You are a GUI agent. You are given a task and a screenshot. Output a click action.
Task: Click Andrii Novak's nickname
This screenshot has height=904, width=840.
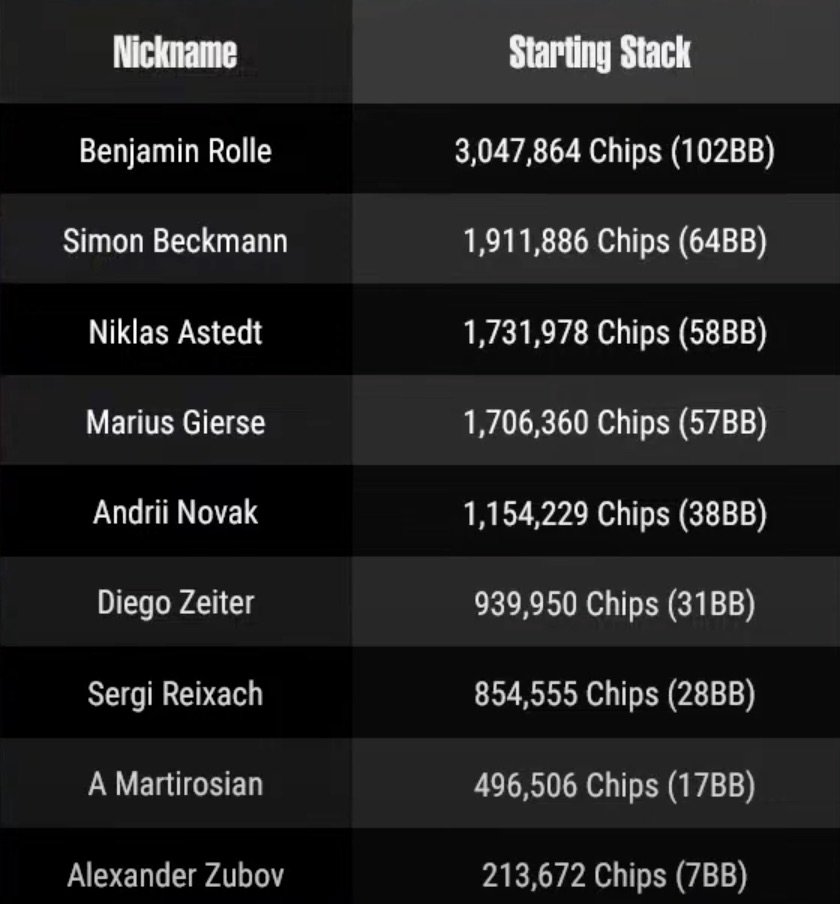click(x=175, y=512)
